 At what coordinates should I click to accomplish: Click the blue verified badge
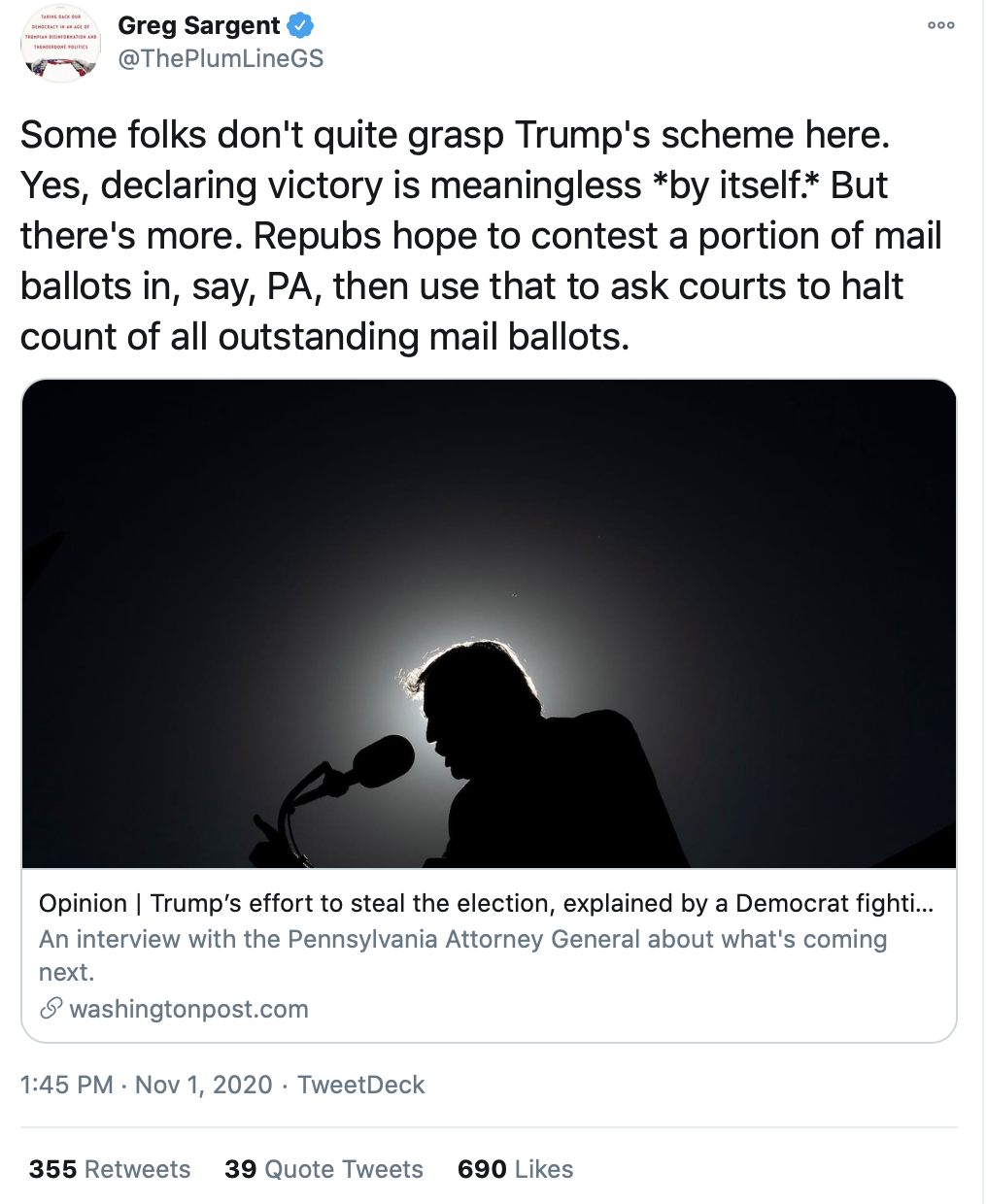tap(299, 25)
